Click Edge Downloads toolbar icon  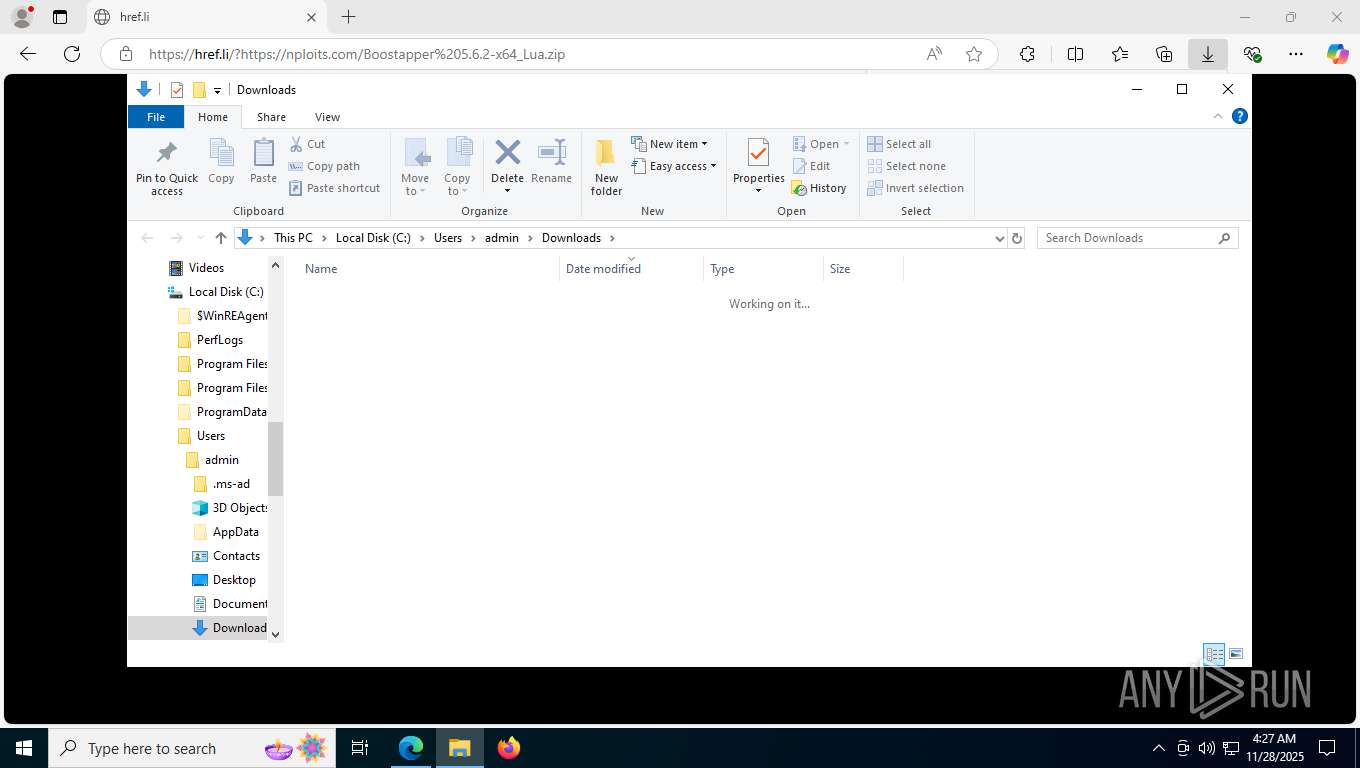pyautogui.click(x=1208, y=54)
